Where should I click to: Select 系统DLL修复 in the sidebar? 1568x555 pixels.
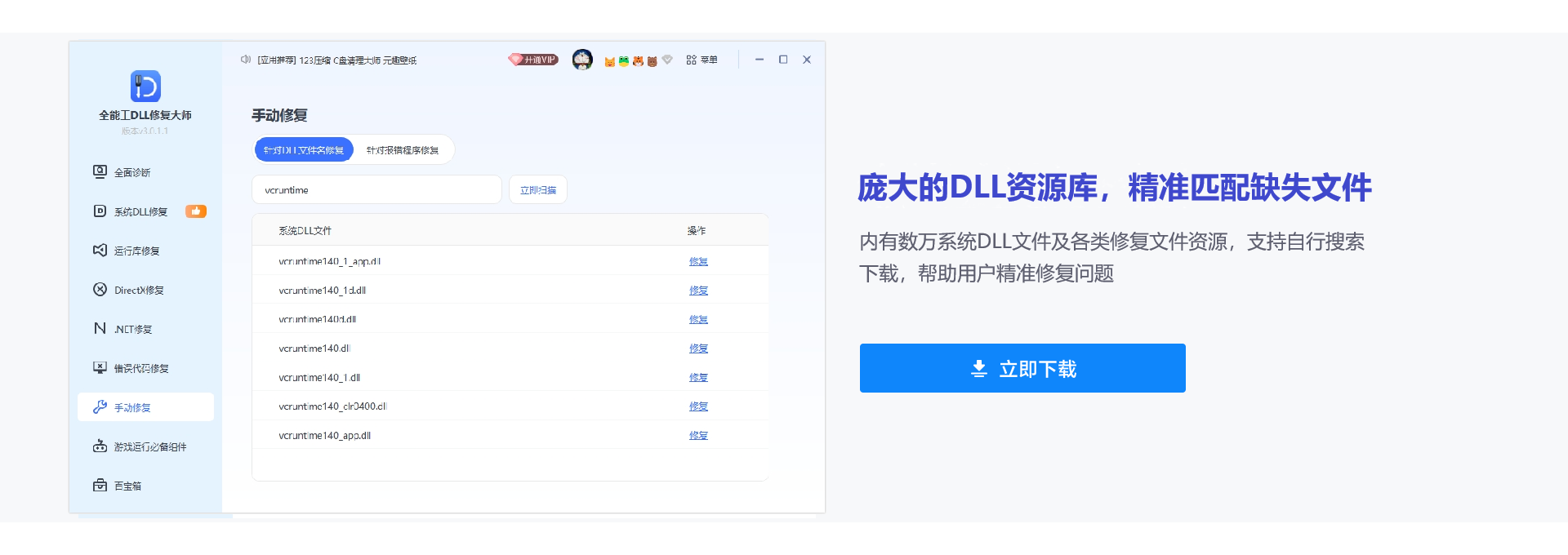click(x=140, y=211)
